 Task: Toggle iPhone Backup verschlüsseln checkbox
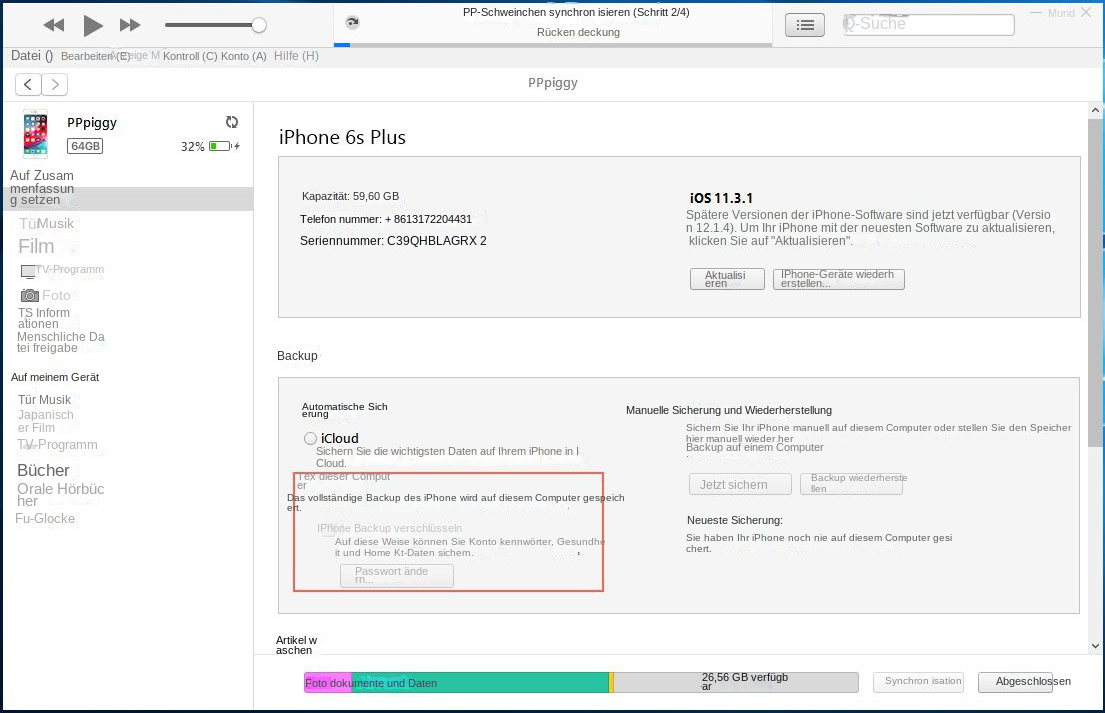[x=328, y=529]
